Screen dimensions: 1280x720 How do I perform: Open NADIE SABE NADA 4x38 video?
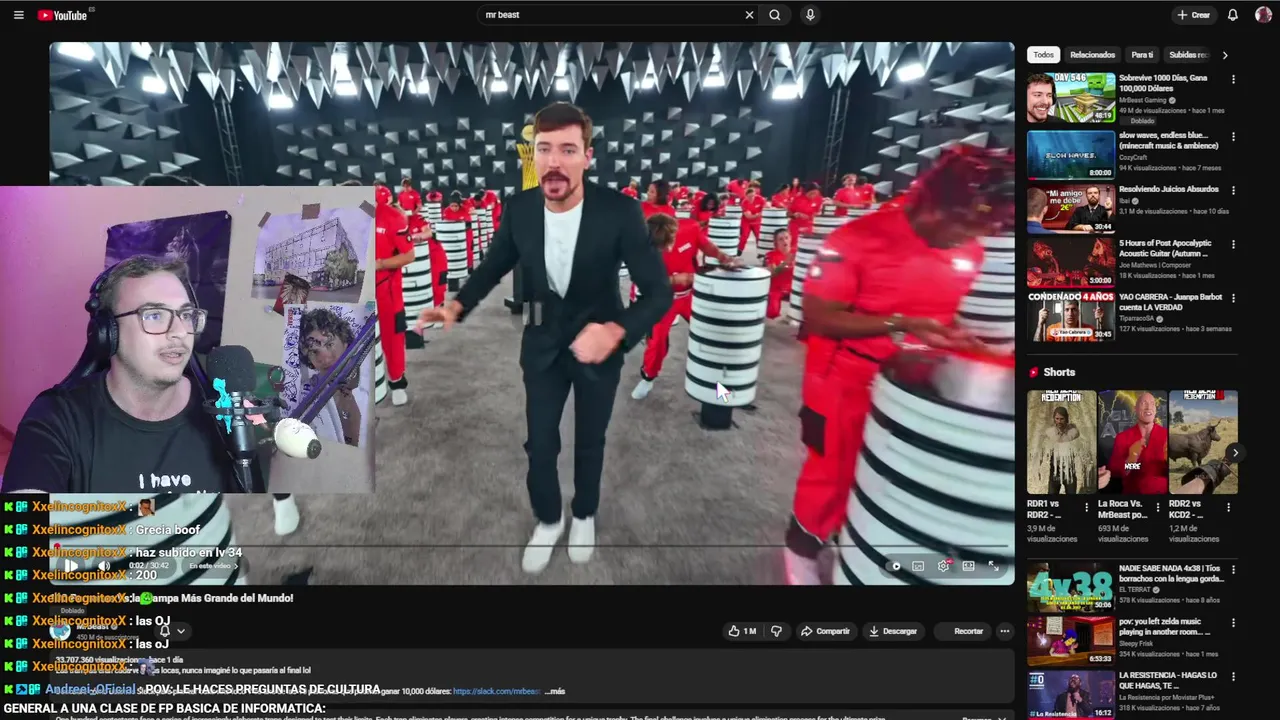(1071, 586)
